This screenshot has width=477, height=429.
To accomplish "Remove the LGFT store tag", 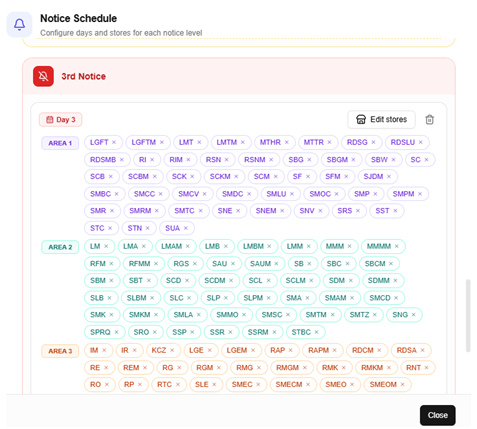I will (x=114, y=142).
